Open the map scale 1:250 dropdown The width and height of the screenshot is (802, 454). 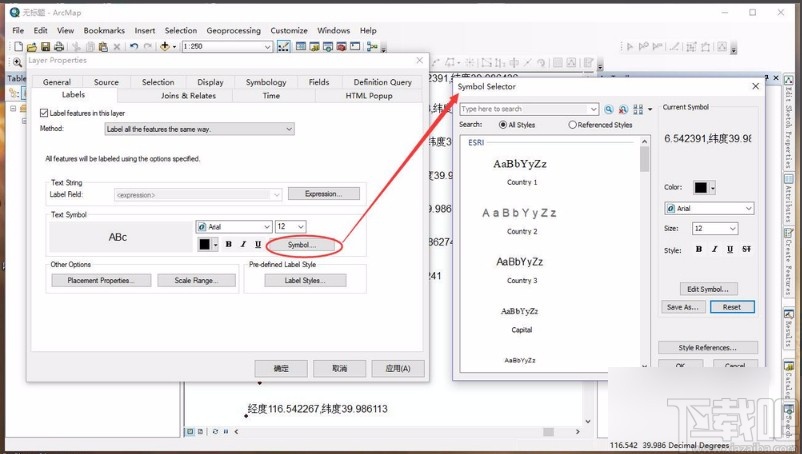(x=267, y=47)
